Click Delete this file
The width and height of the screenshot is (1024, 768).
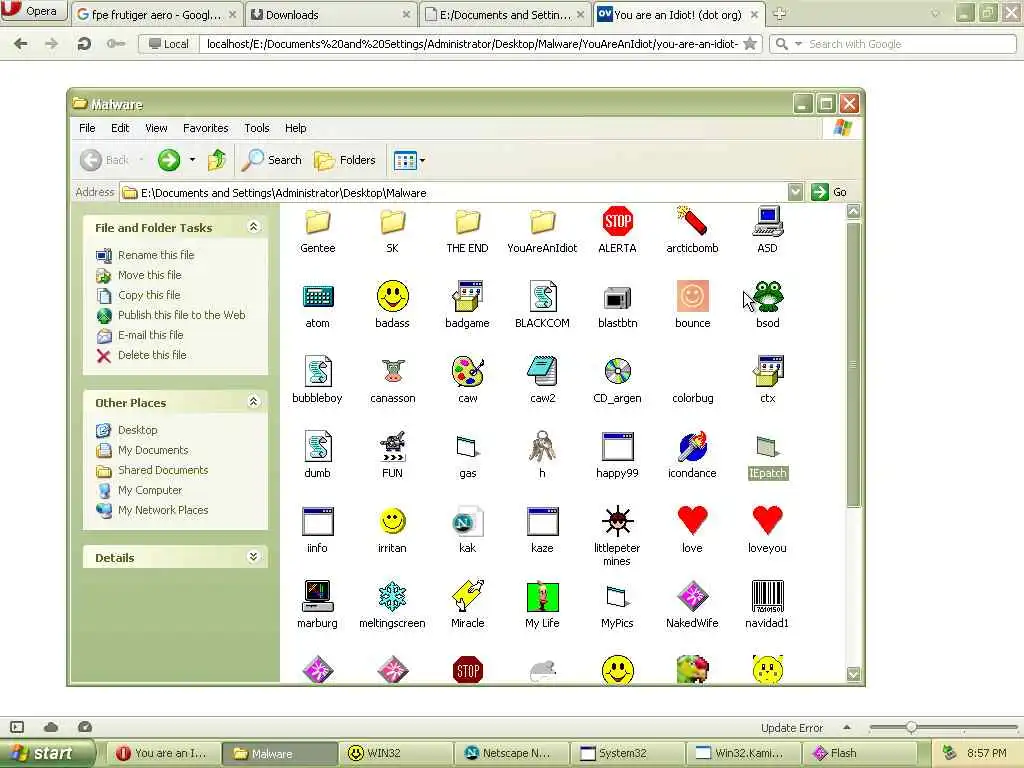click(152, 355)
